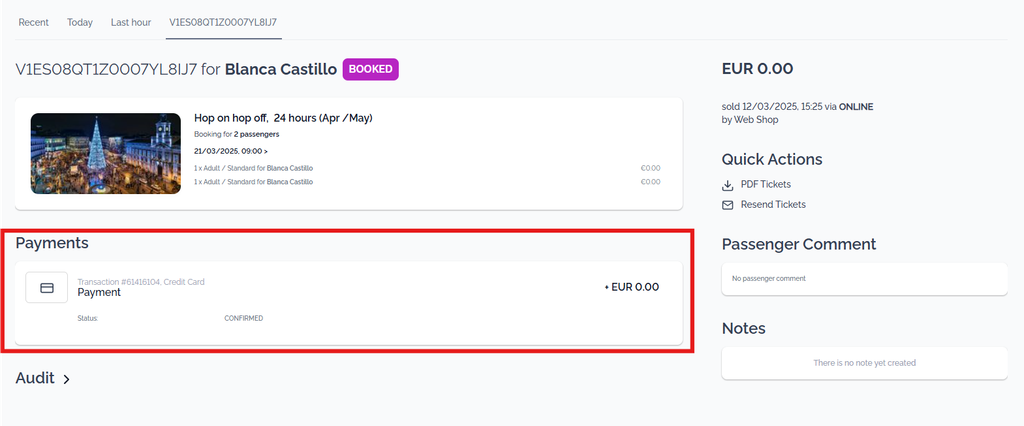Click the CONFIRMED payment status
This screenshot has width=1024, height=426.
(x=244, y=319)
